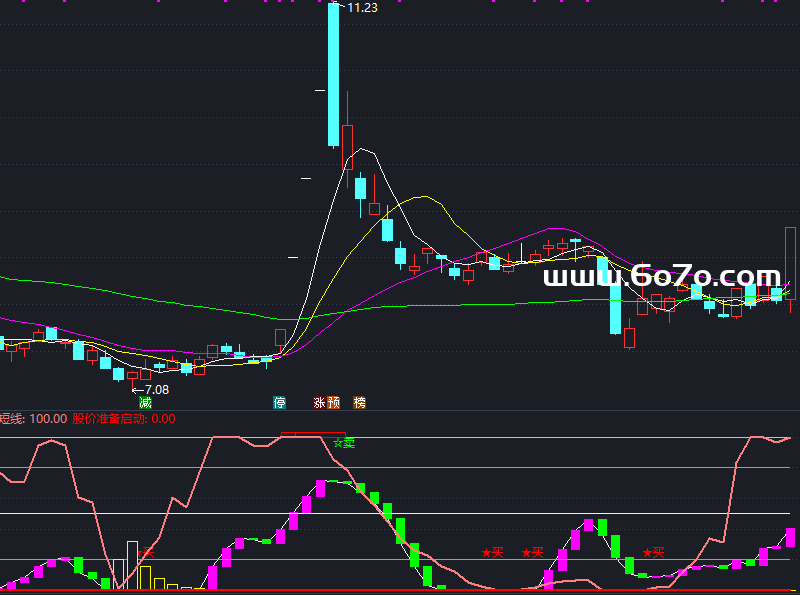This screenshot has width=800, height=595.
Task: Click the 7.08 low price label
Action: coord(155,389)
